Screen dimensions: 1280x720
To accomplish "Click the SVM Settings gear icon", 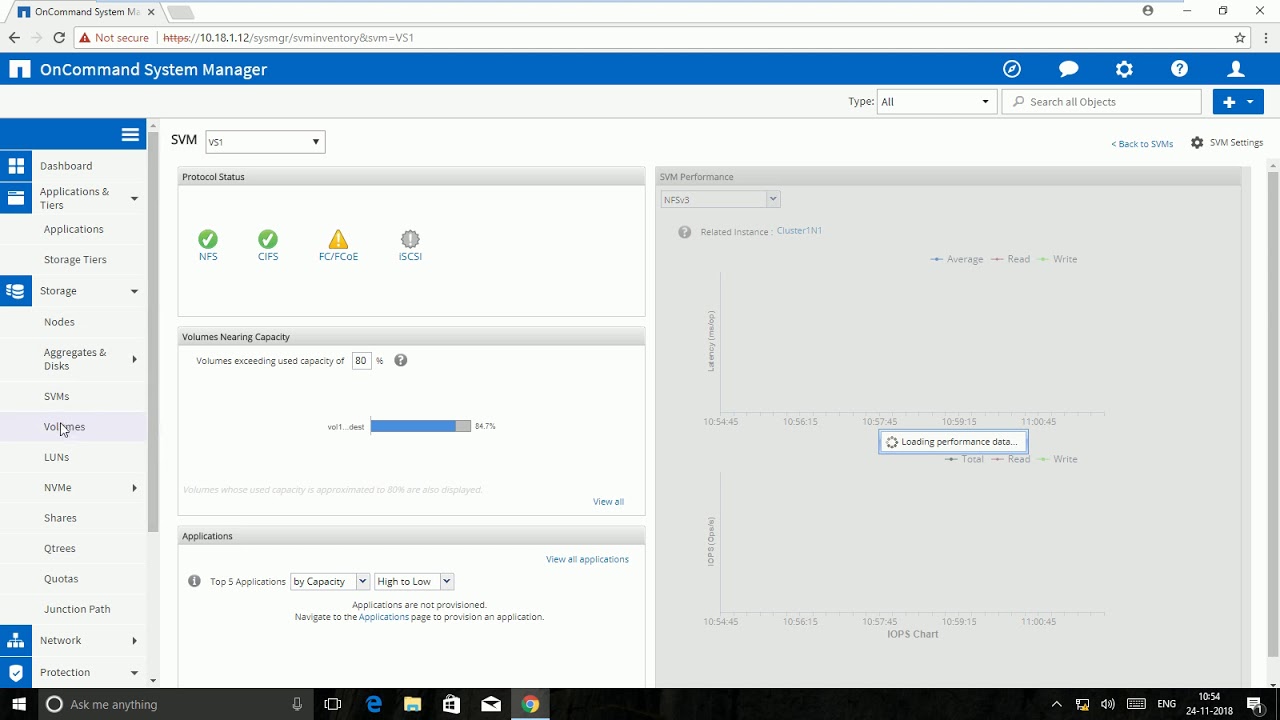I will pyautogui.click(x=1197, y=143).
